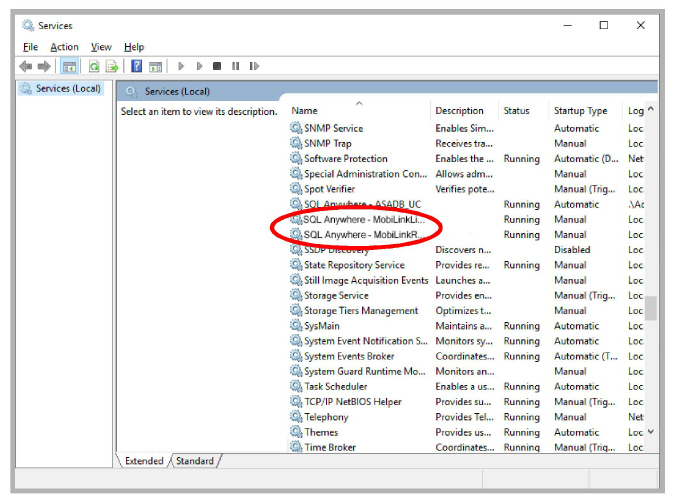Select Special Administration Con... service
Image resolution: width=675 pixels, height=496 pixels.
tap(365, 174)
